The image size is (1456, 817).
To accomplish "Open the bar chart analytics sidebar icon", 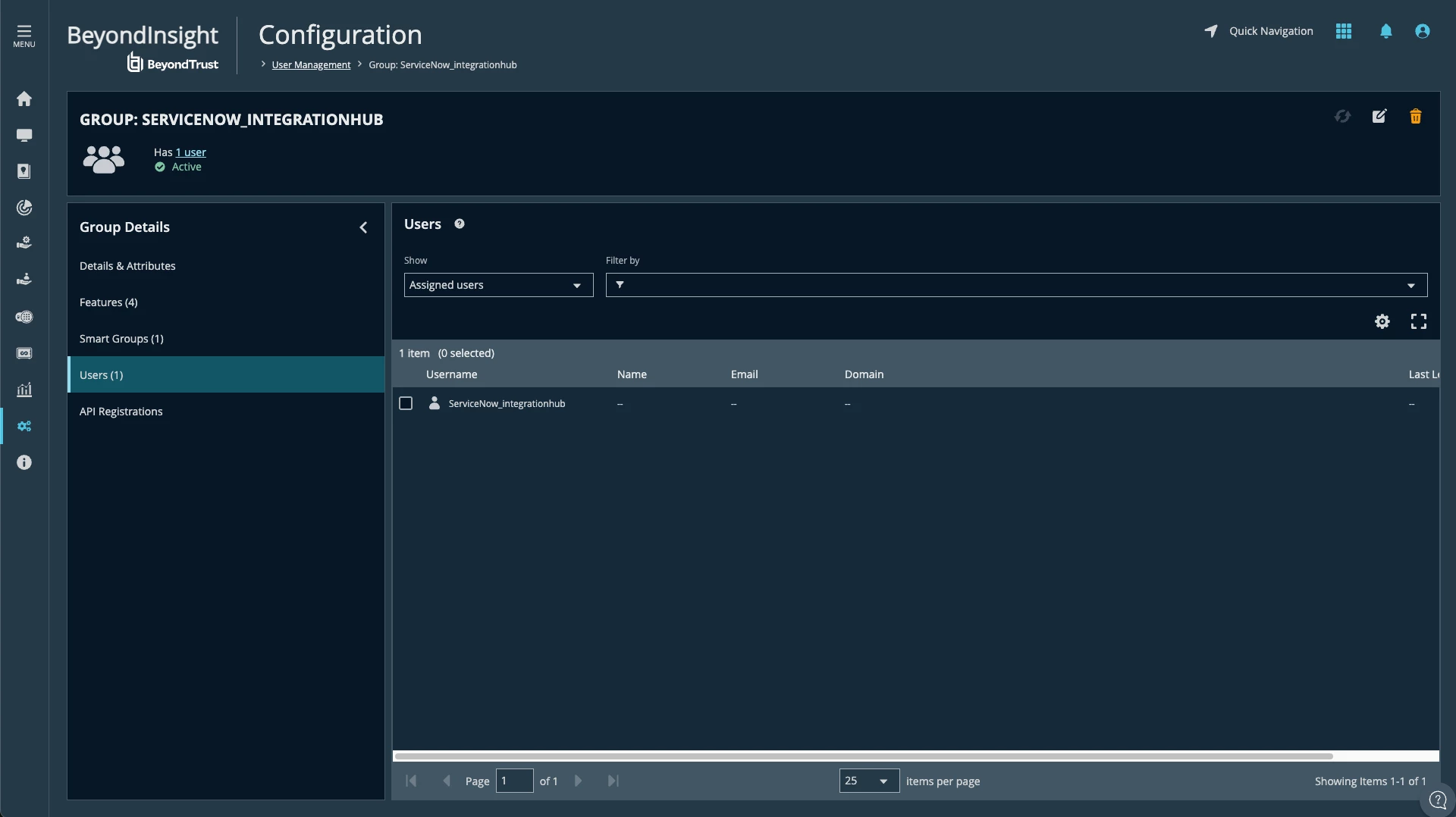I will tap(24, 390).
